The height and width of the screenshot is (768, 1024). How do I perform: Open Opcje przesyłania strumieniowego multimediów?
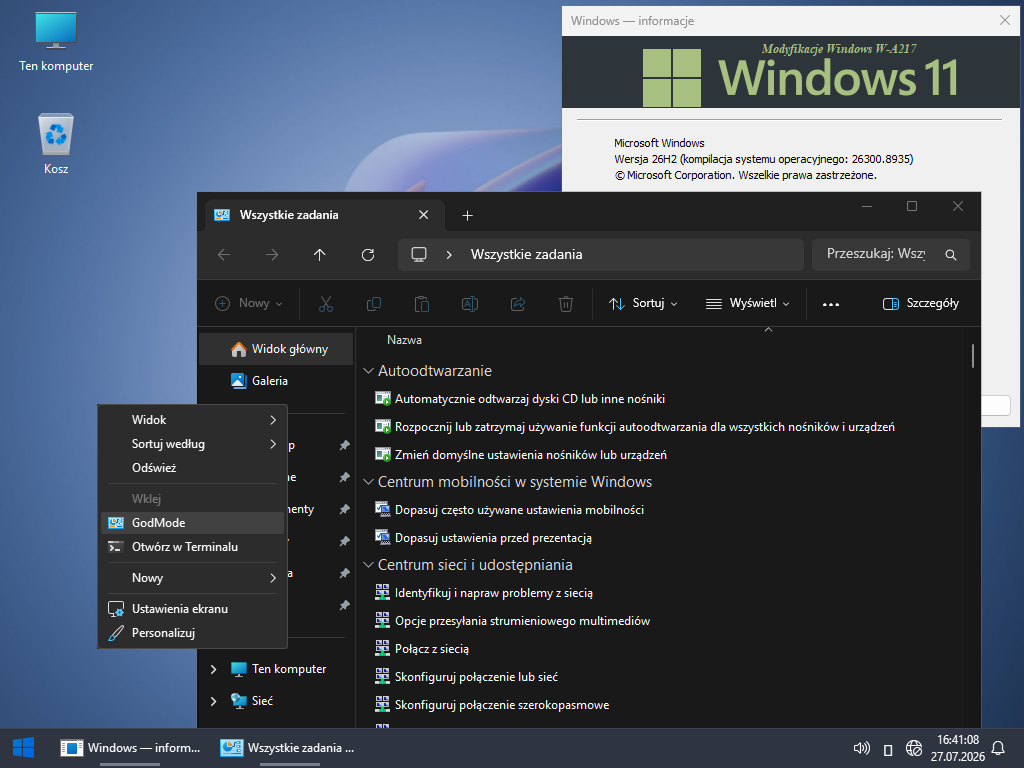pos(513,621)
